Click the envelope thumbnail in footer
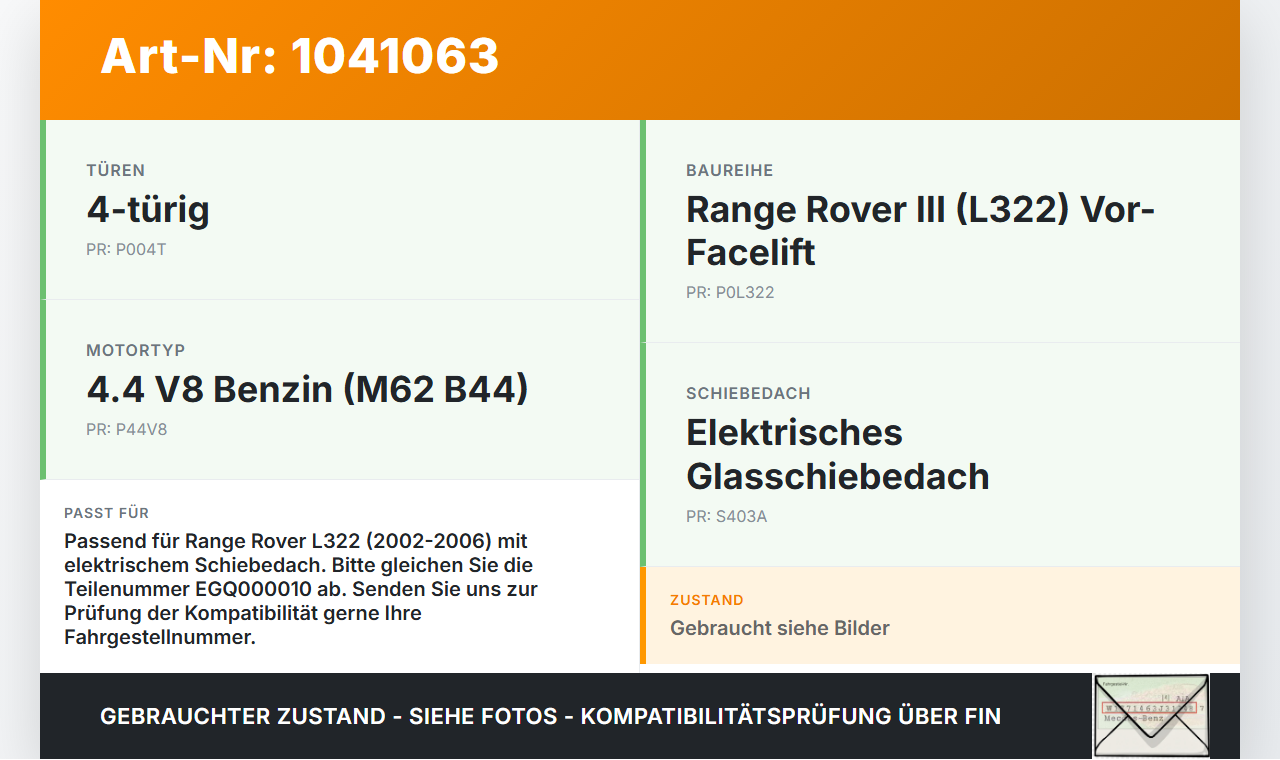The width and height of the screenshot is (1280, 760). tap(1151, 716)
